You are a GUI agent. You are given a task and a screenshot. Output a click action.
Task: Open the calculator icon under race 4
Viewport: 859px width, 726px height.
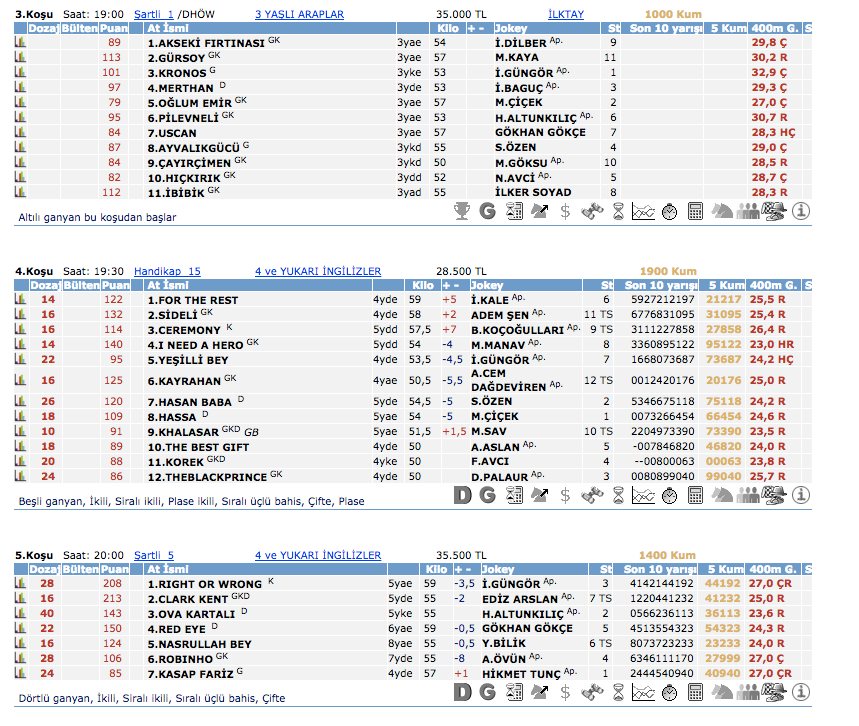pos(696,495)
